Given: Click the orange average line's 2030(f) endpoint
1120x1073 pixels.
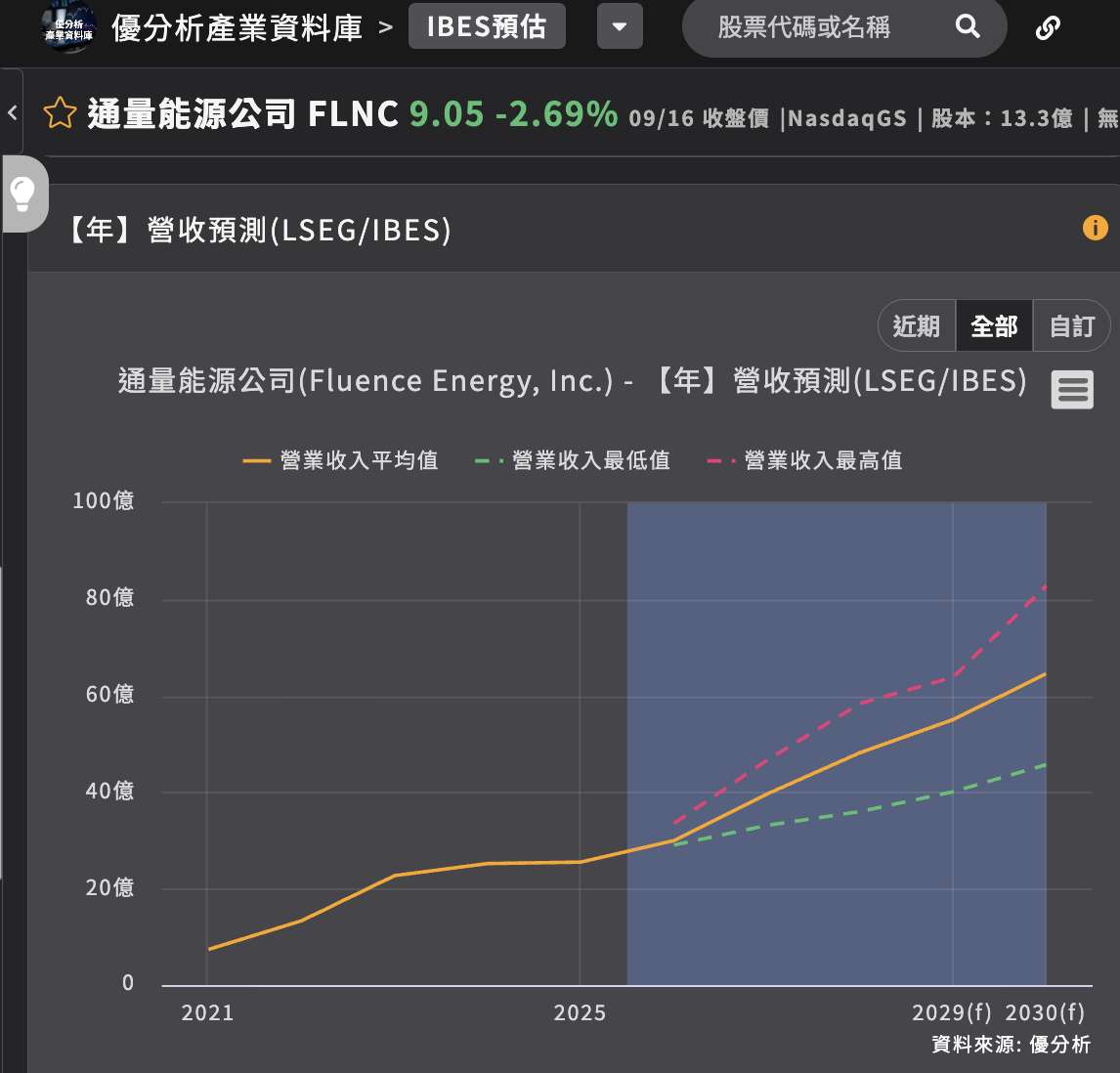Looking at the screenshot, I should (1045, 673).
